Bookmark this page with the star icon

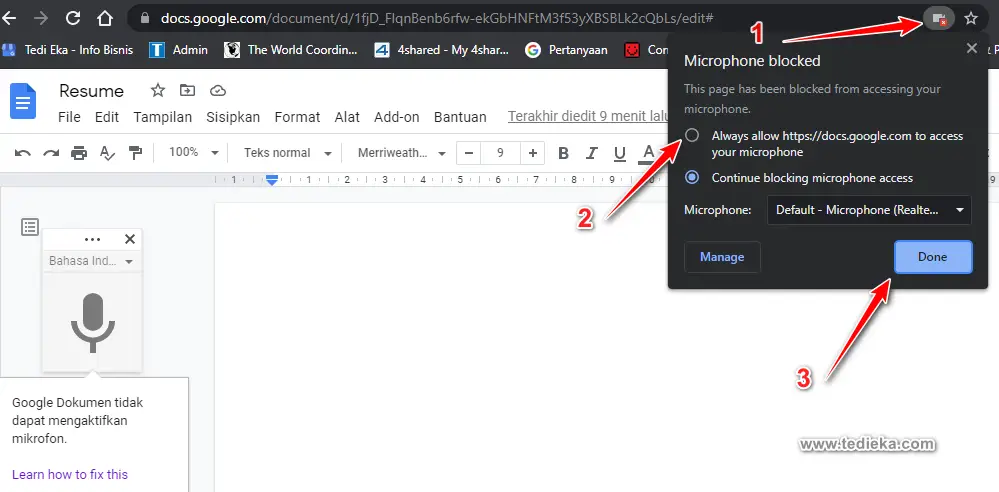(x=970, y=18)
